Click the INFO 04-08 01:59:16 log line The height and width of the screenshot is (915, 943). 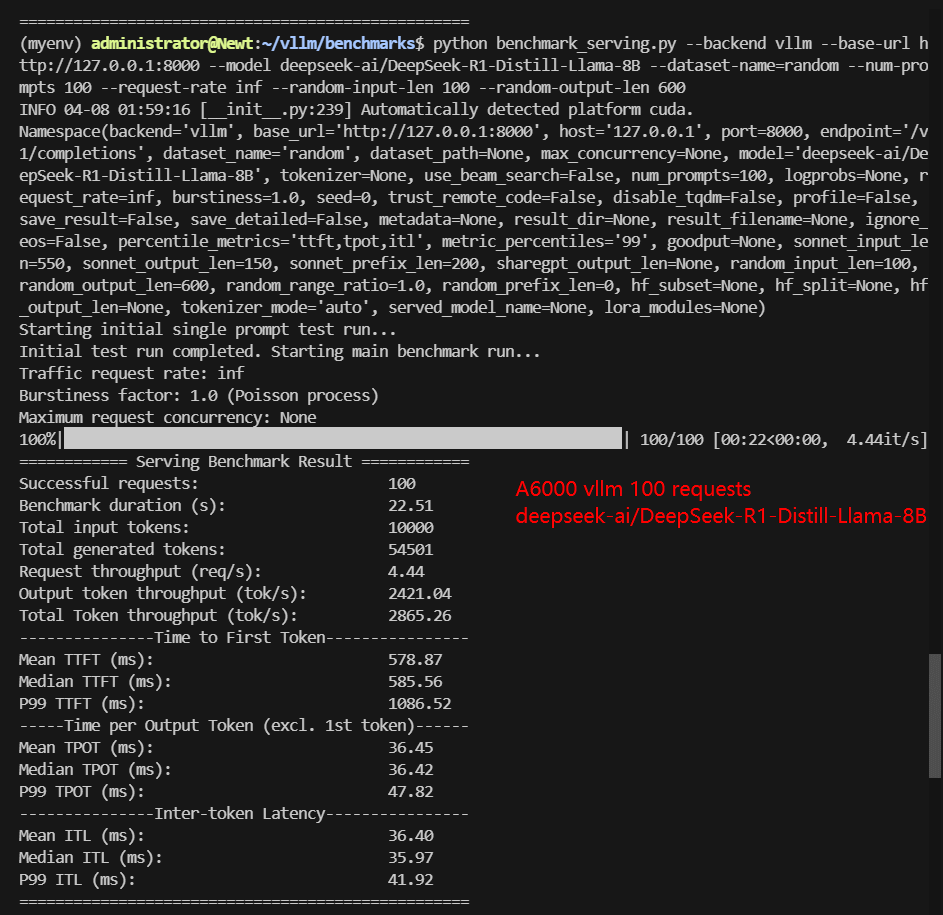(355, 109)
